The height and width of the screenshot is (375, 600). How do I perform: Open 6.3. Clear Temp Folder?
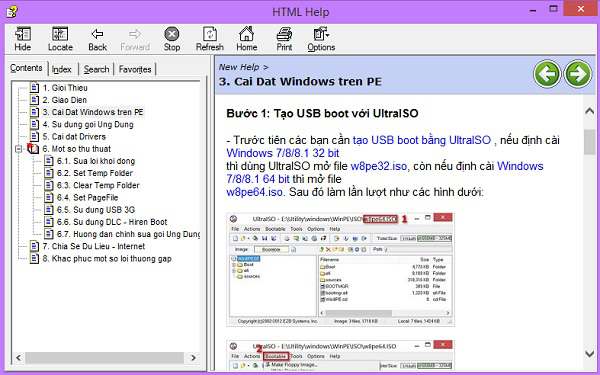98,186
